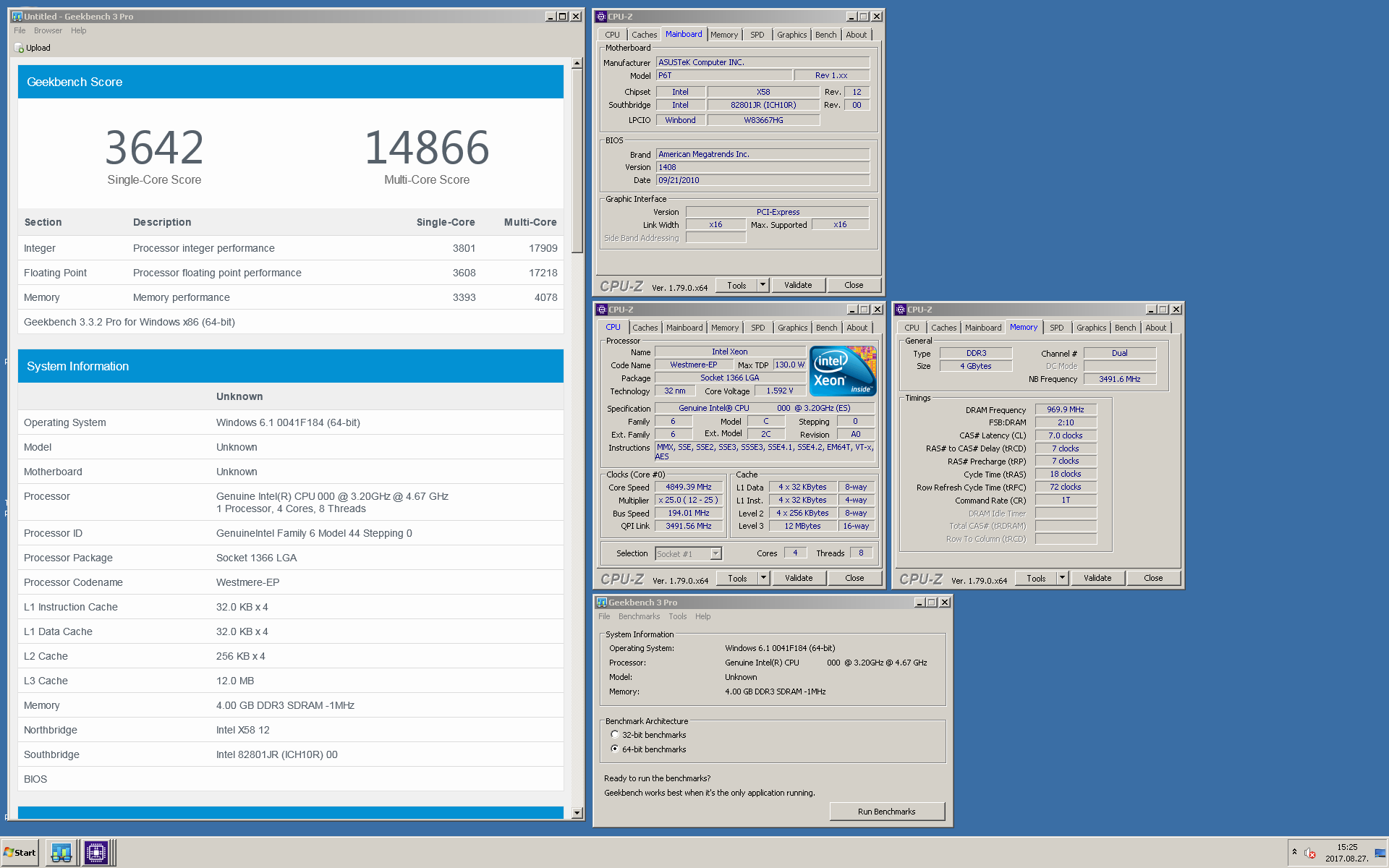Open Tools dropdown arrow in CPU window
Image resolution: width=1389 pixels, height=868 pixels.
coord(763,578)
